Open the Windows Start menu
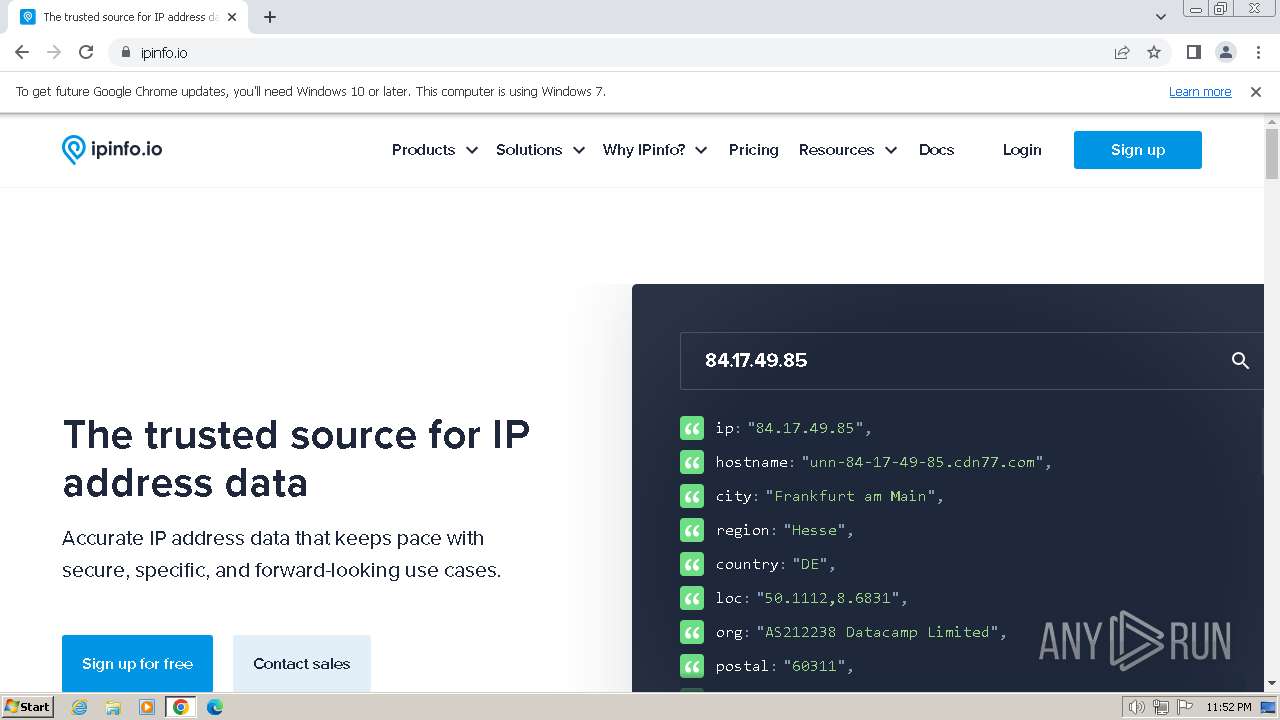Screen dimensions: 1280x720 (28, 707)
